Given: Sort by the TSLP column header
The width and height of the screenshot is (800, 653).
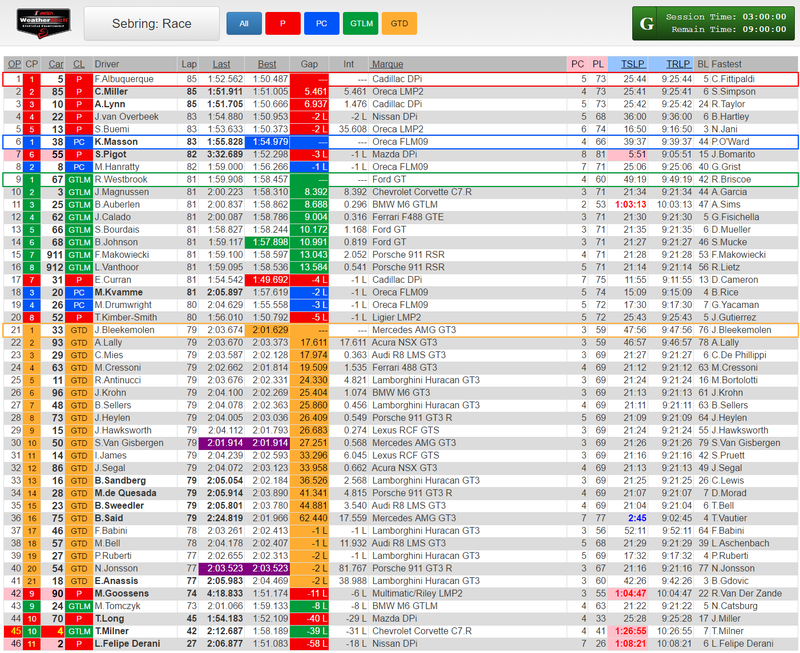Looking at the screenshot, I should (x=633, y=64).
